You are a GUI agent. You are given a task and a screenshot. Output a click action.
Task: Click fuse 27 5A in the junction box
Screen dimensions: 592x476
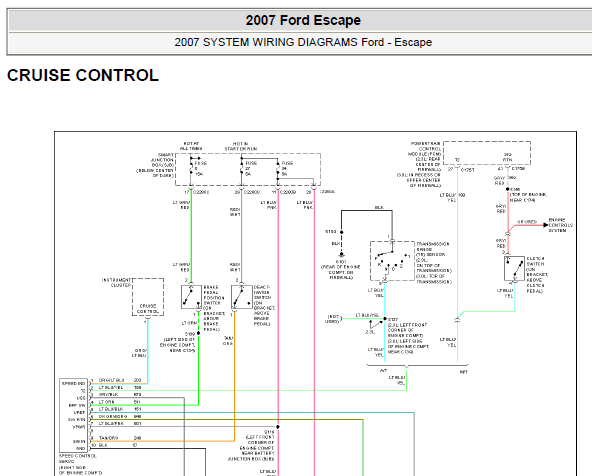point(242,169)
